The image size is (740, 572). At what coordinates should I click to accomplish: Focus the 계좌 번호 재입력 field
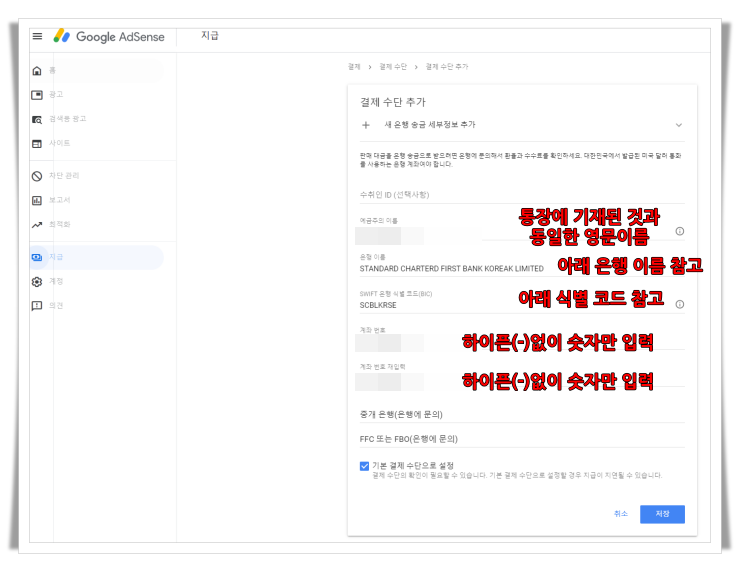pos(522,375)
